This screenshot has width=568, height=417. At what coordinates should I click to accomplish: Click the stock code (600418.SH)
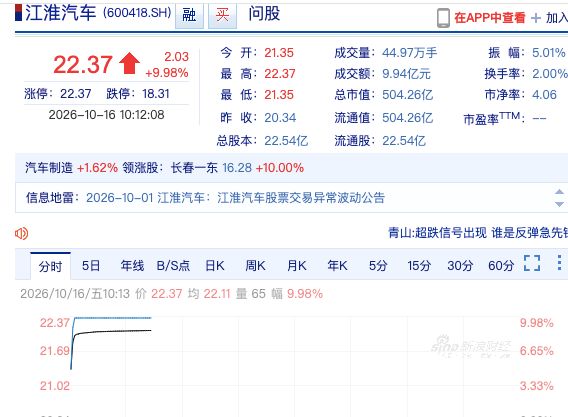tap(137, 13)
